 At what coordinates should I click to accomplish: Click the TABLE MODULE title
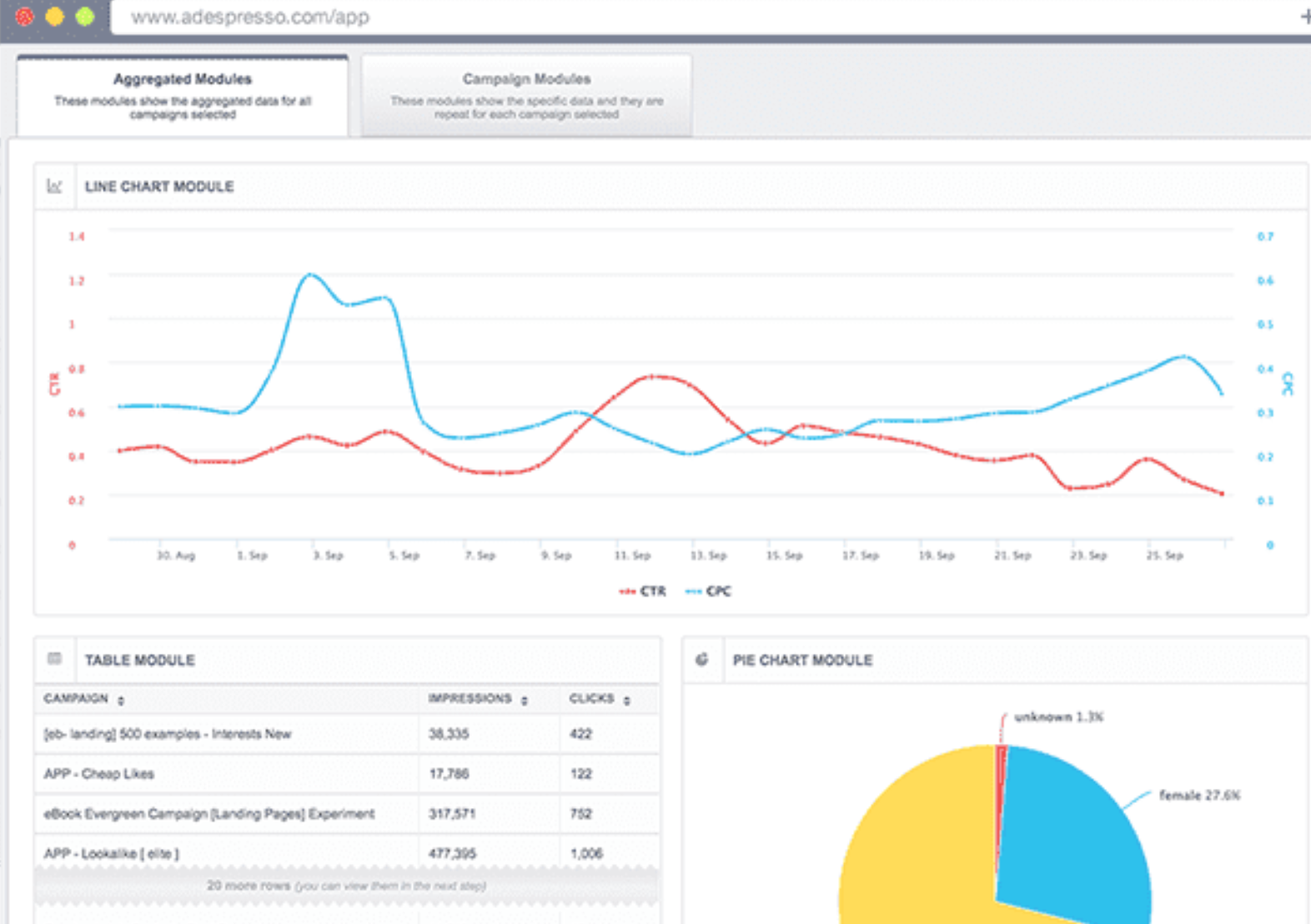point(140,660)
